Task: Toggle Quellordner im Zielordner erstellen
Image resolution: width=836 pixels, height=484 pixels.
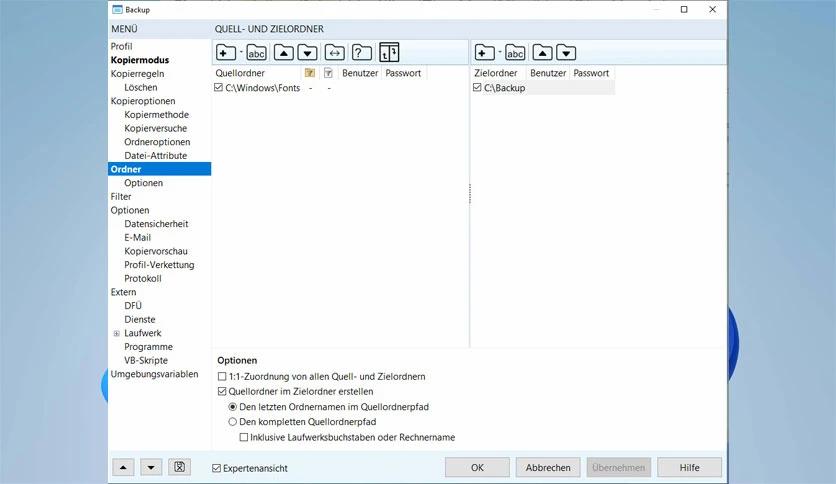Action: click(222, 391)
